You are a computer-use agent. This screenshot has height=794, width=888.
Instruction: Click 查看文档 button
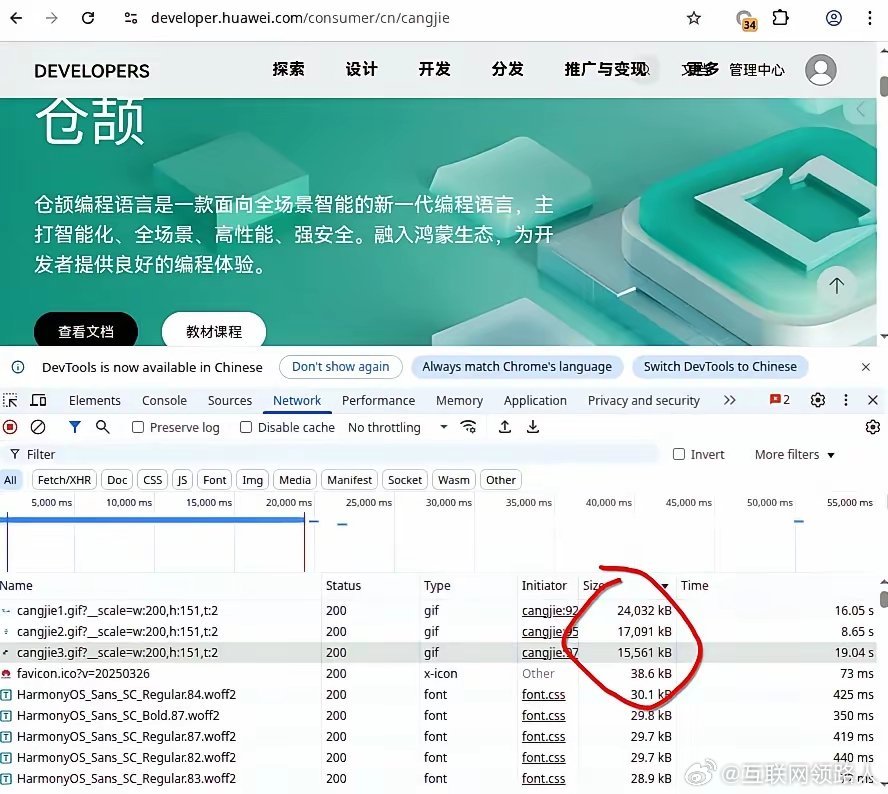pos(86,331)
